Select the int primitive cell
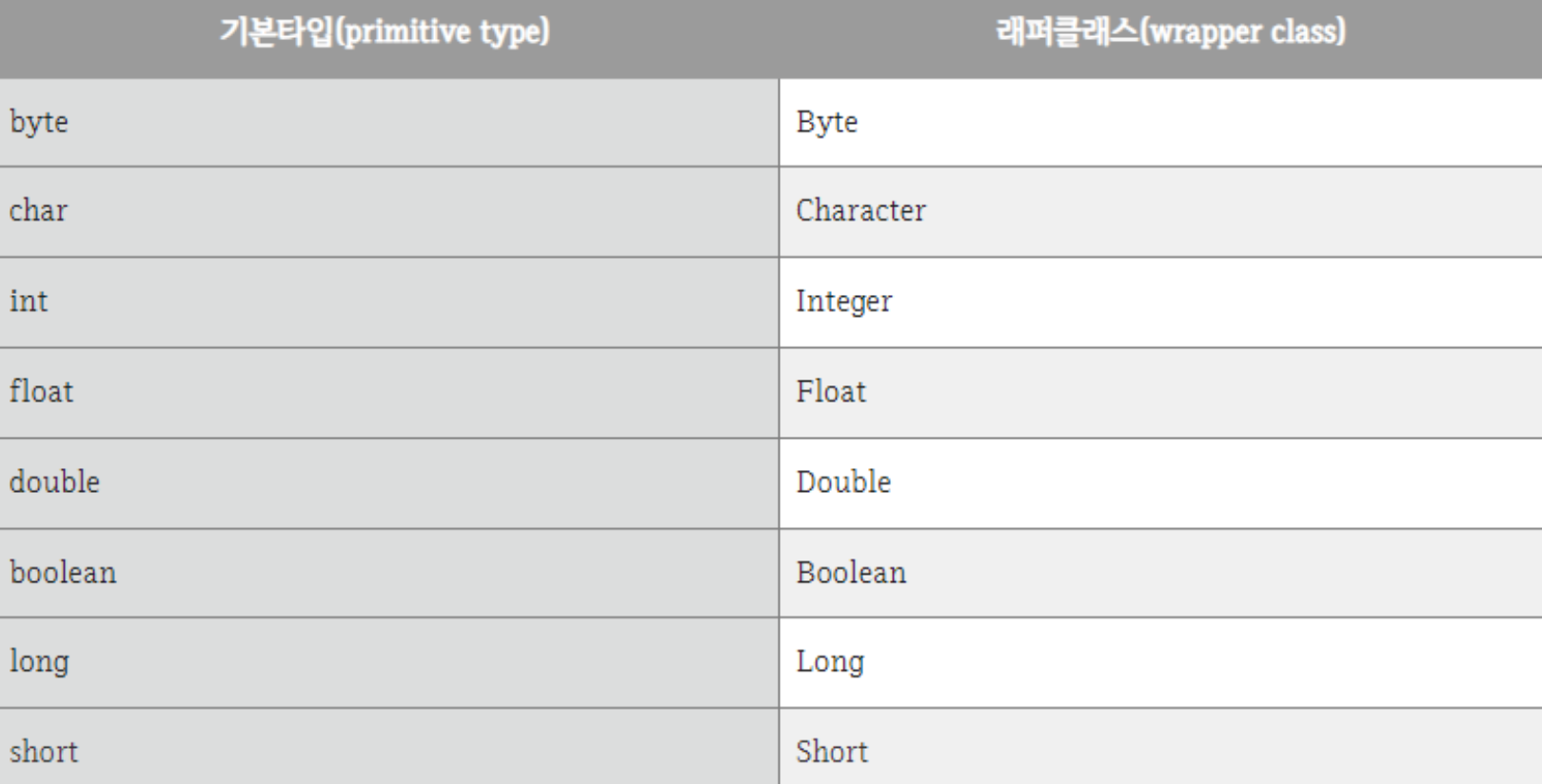This screenshot has width=1542, height=784. click(389, 303)
